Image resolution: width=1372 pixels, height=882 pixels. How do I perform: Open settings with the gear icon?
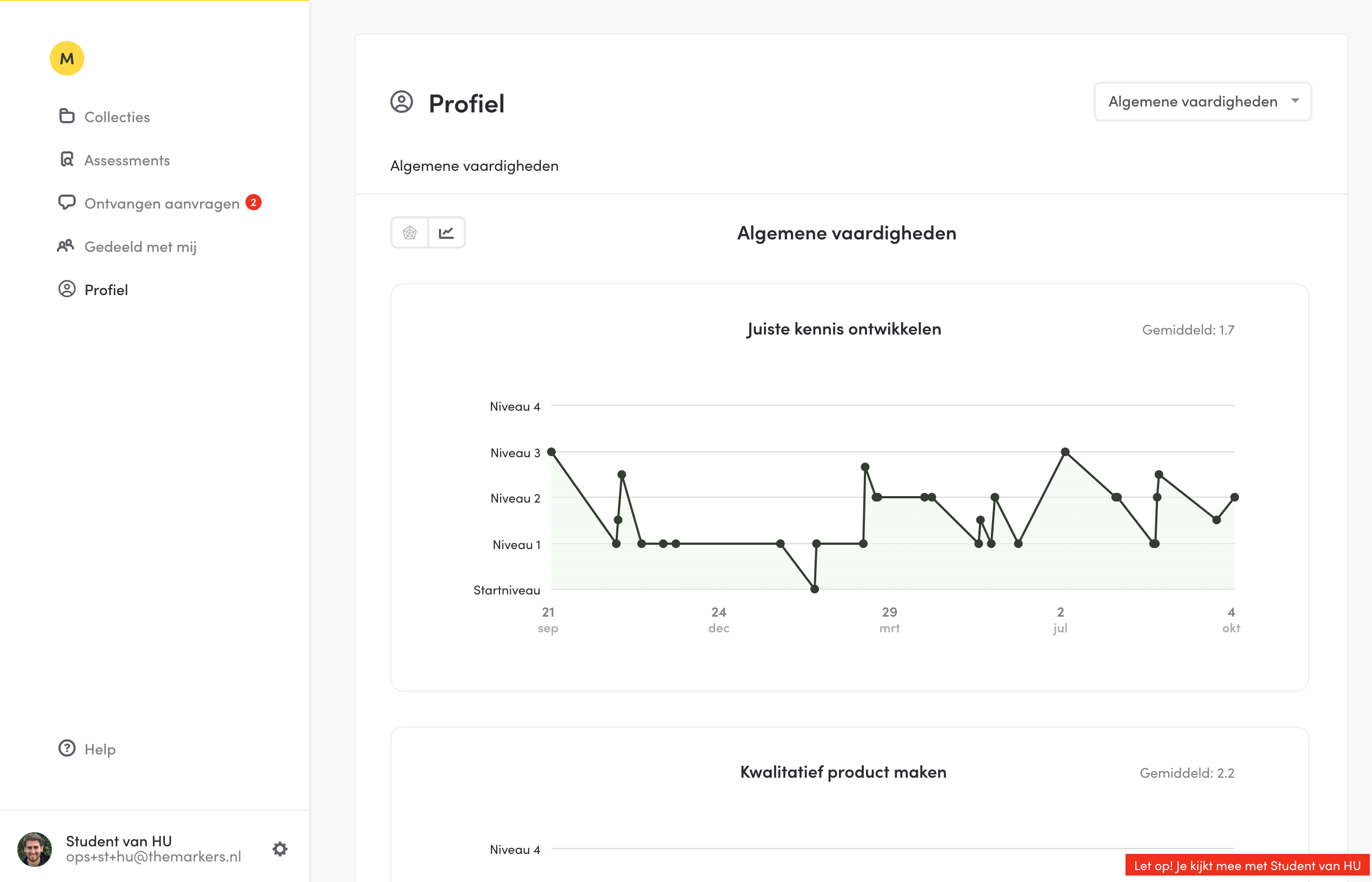(x=279, y=849)
